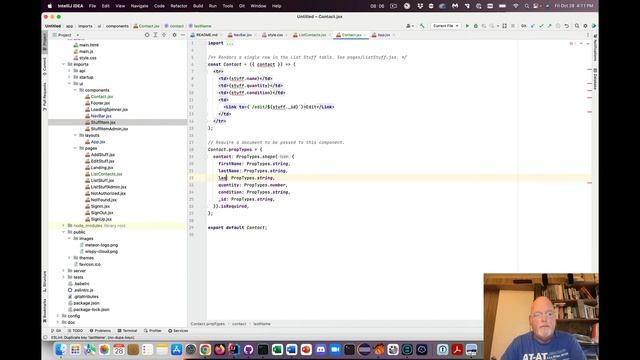Collapse the components folder
The height and width of the screenshot is (360, 640).
[x=75, y=90]
